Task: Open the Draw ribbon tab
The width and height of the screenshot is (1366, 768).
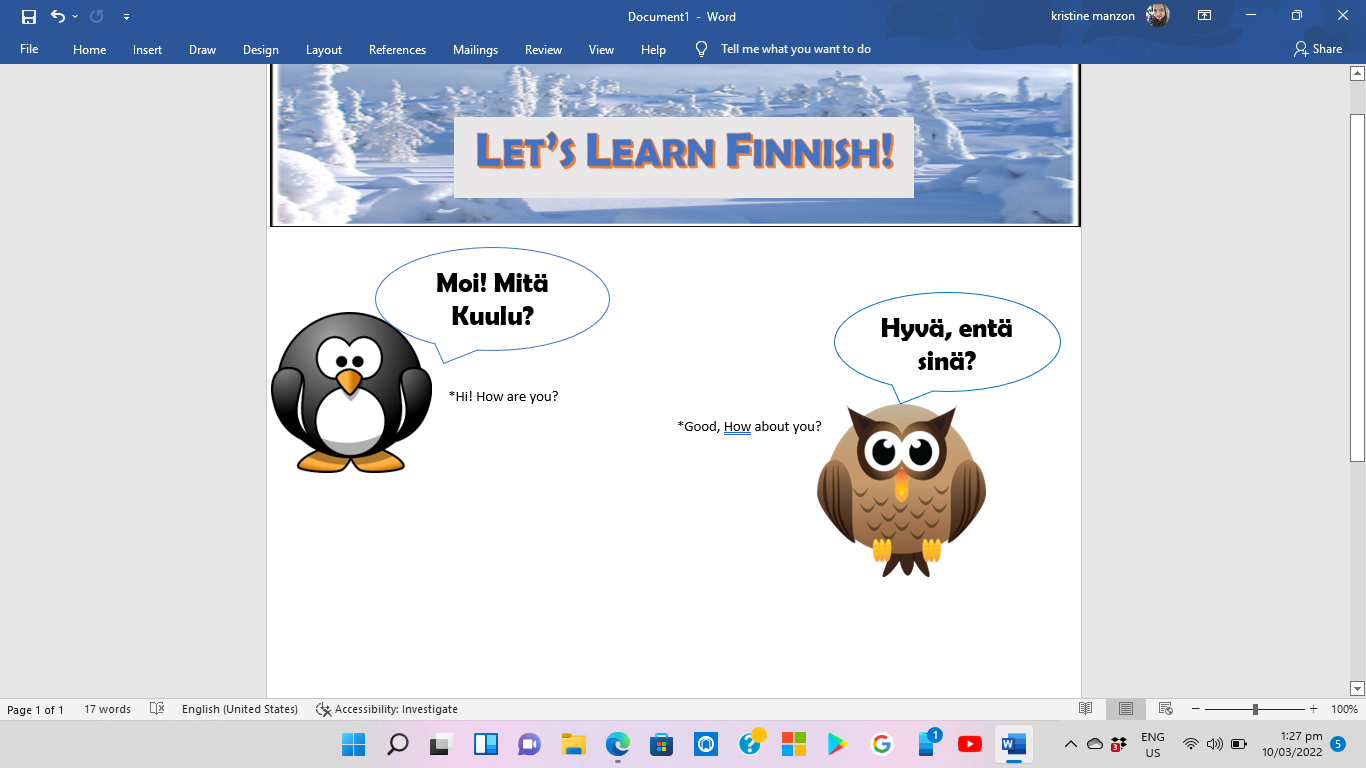Action: 203,49
